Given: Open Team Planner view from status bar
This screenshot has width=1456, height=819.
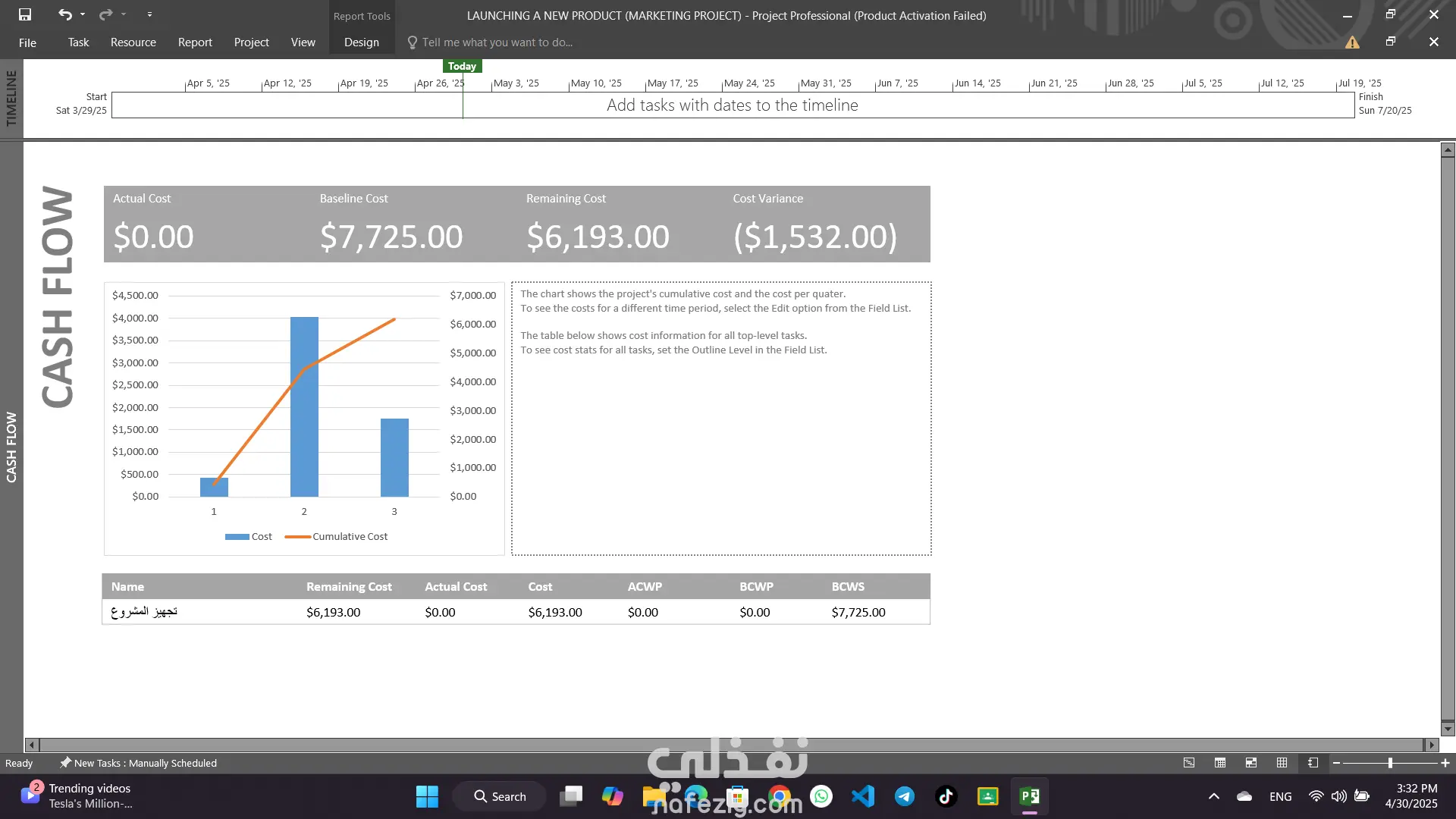Looking at the screenshot, I should click(1251, 763).
